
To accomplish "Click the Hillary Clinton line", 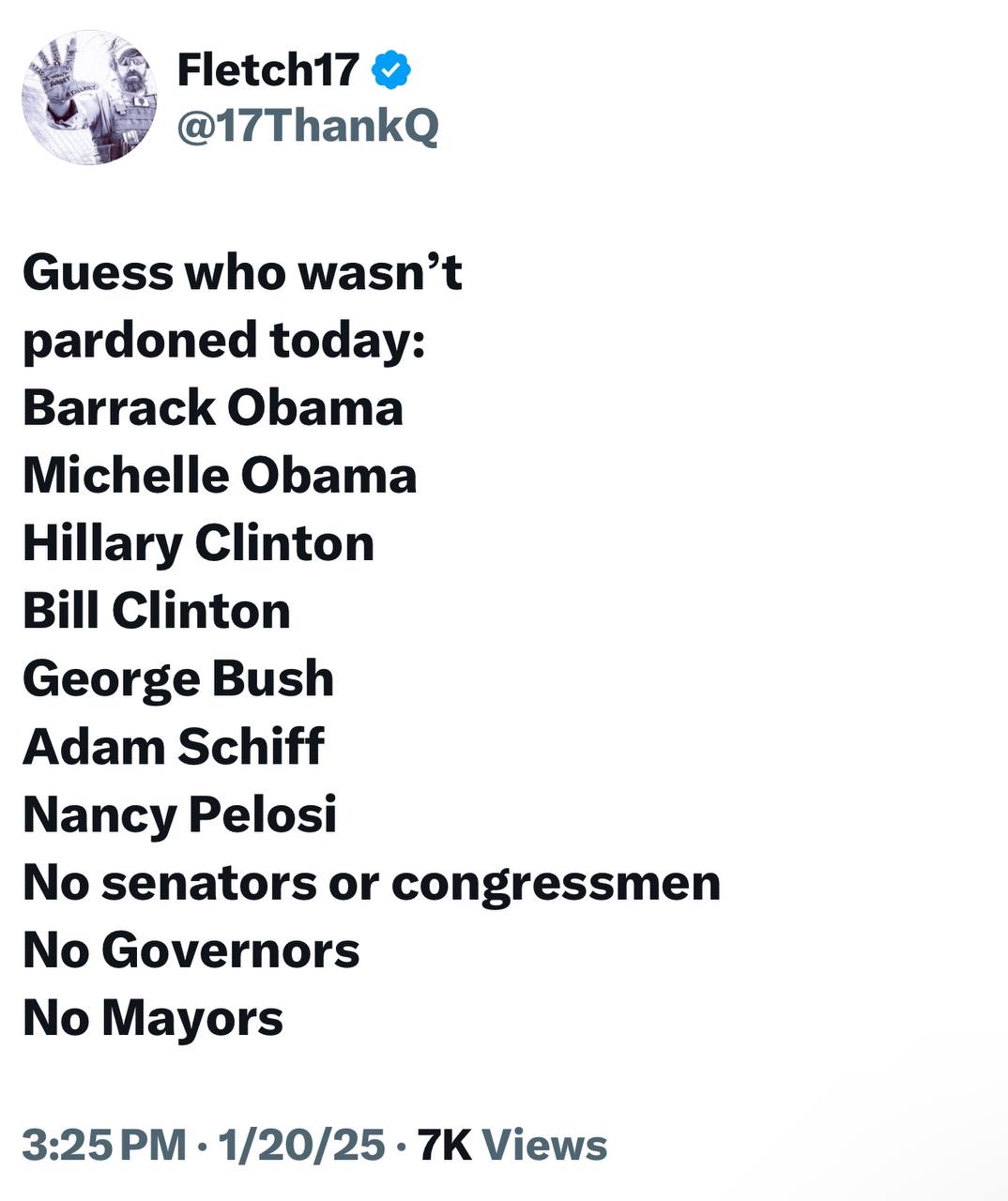I will [x=198, y=543].
